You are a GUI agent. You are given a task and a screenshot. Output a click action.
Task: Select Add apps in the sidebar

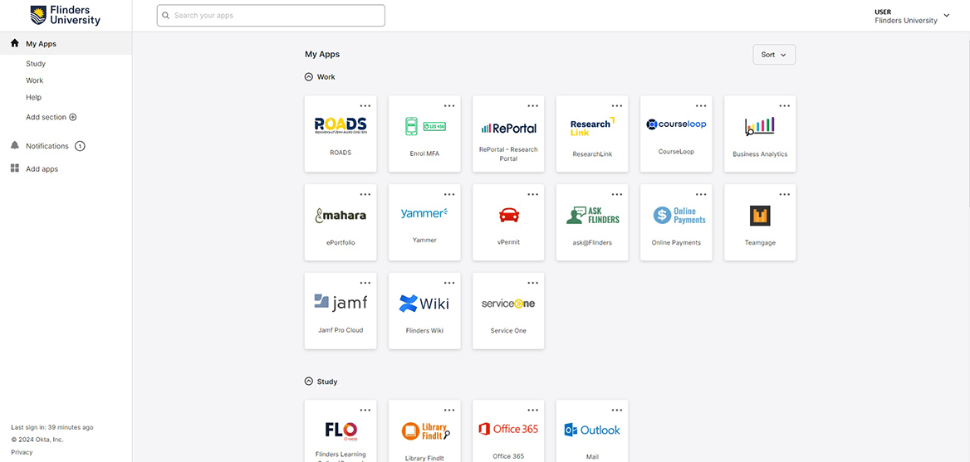pos(42,169)
